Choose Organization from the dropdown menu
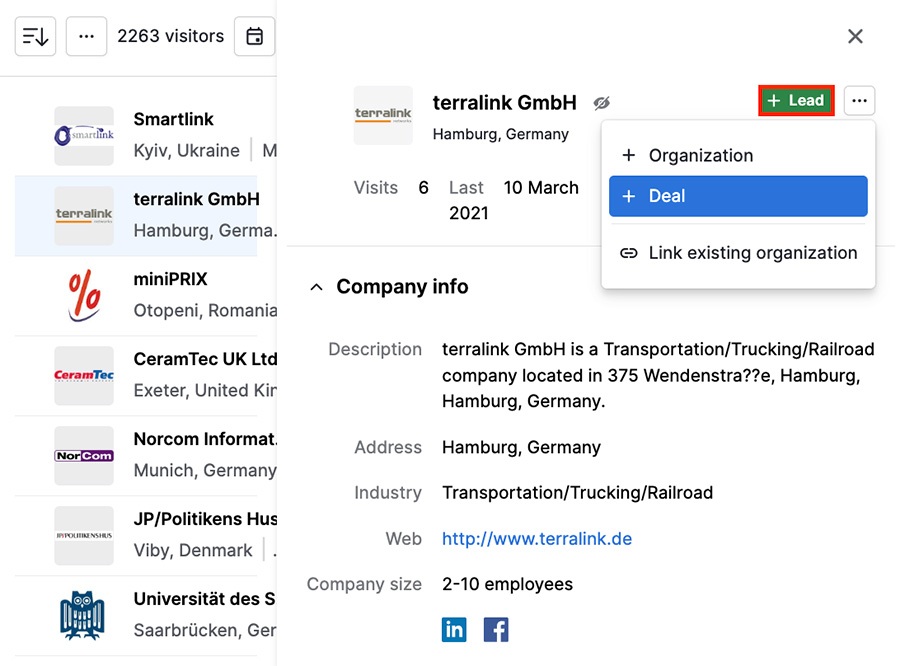The height and width of the screenshot is (666, 900). (x=738, y=156)
